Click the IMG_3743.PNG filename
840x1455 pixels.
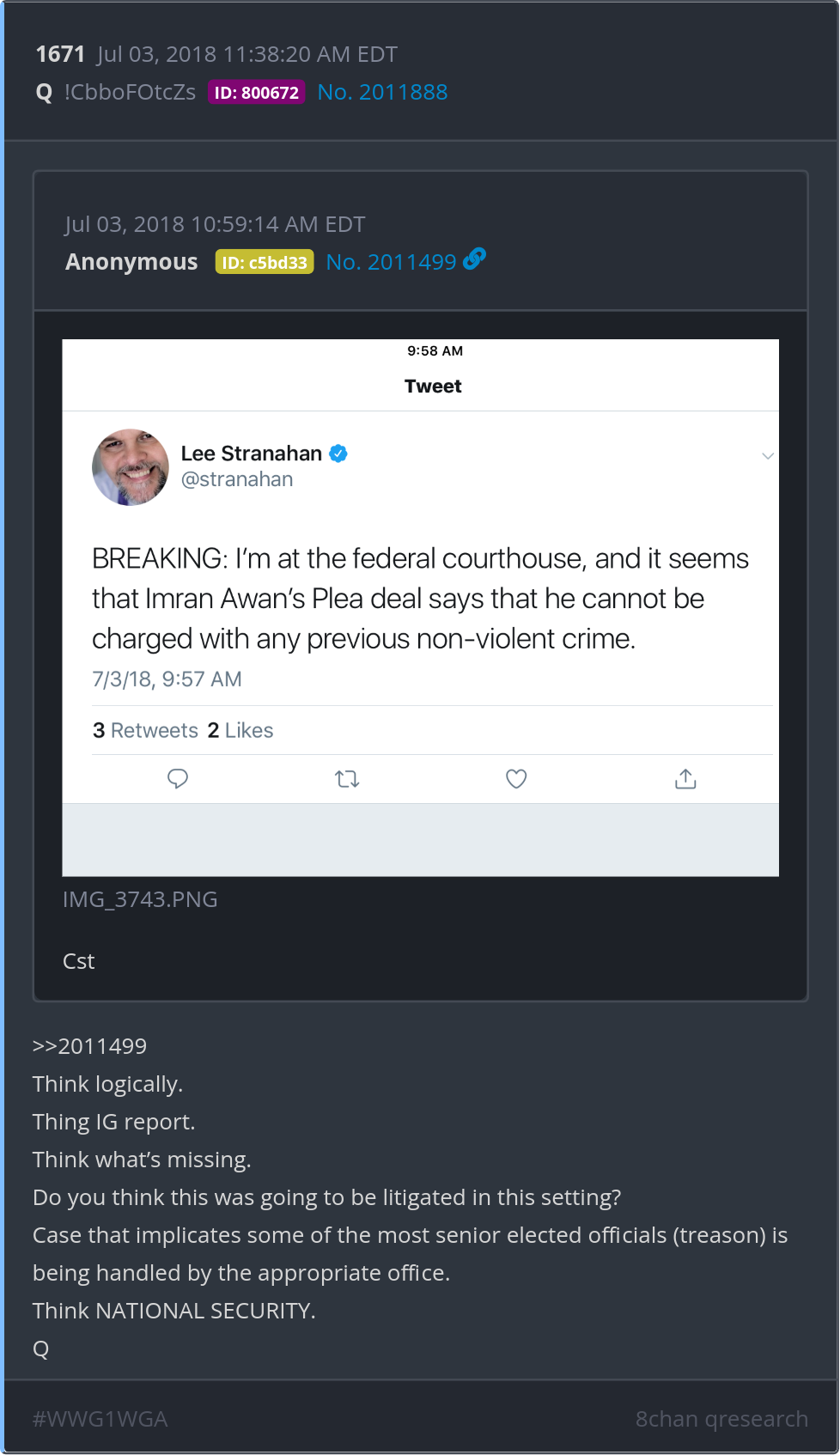tap(140, 899)
